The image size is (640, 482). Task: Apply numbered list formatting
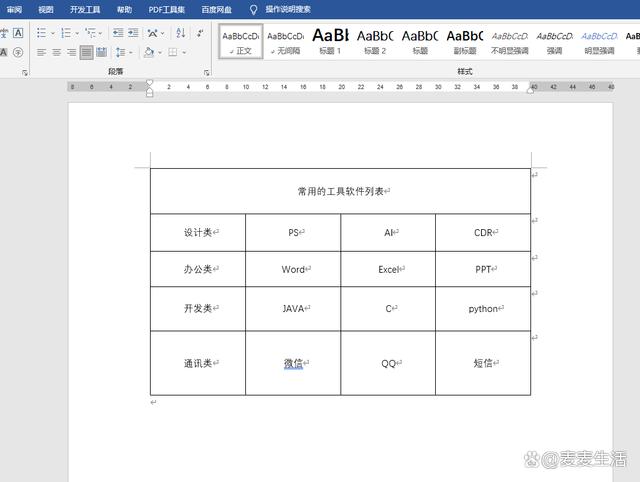click(66, 33)
